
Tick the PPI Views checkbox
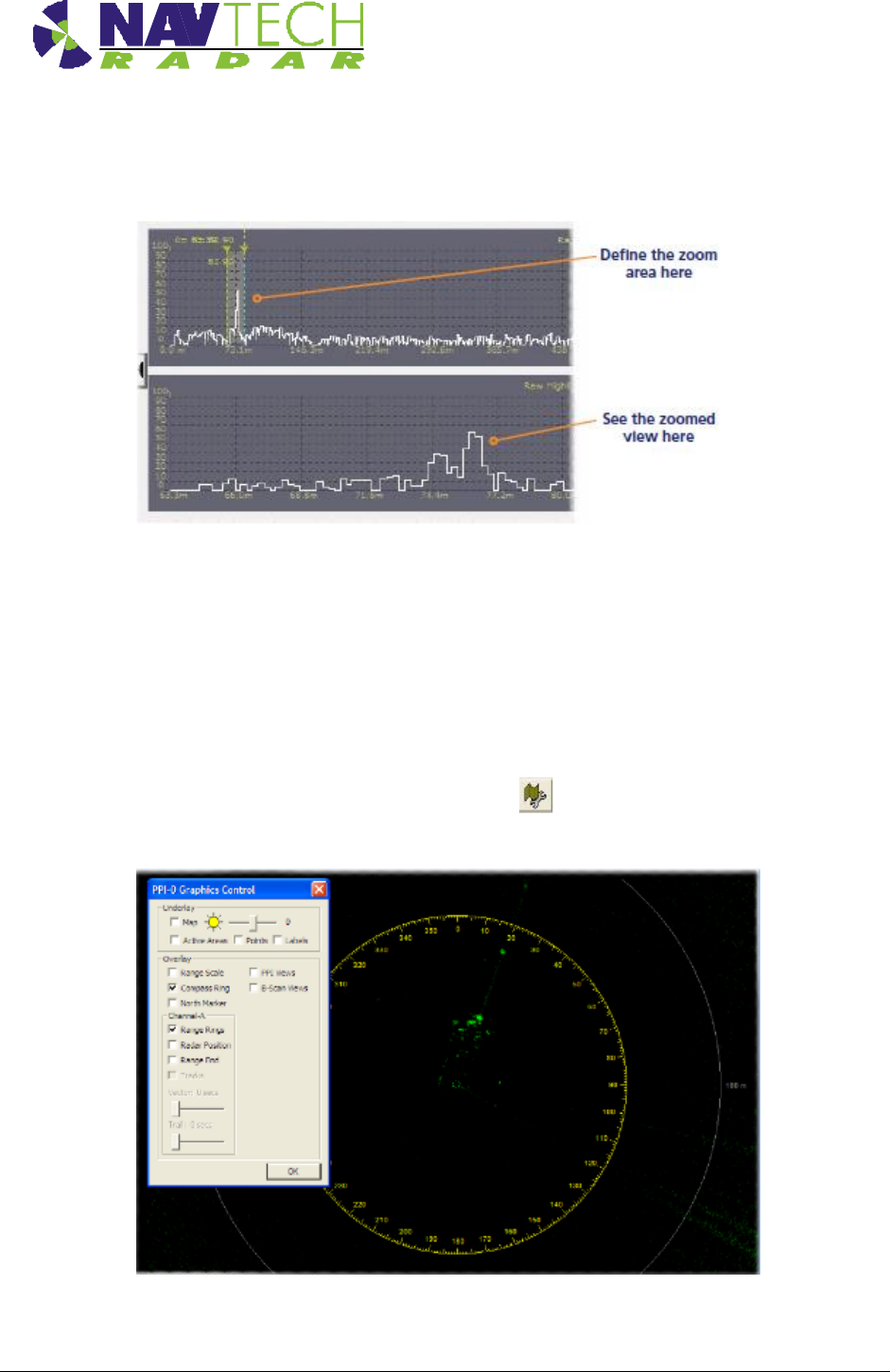click(253, 972)
